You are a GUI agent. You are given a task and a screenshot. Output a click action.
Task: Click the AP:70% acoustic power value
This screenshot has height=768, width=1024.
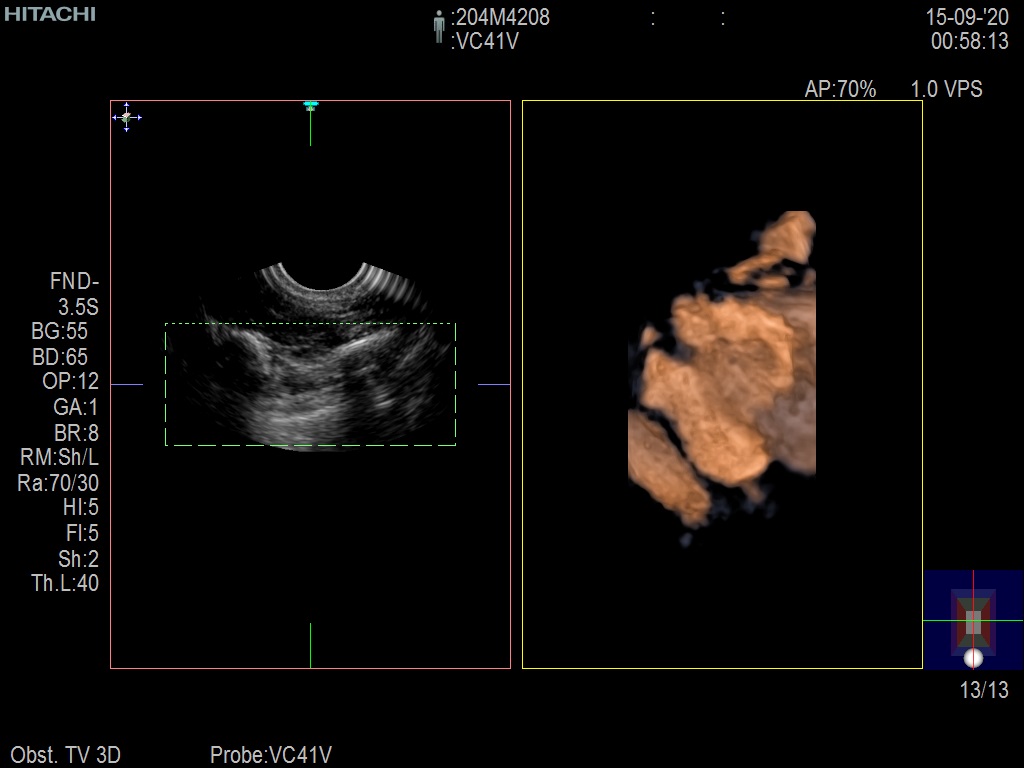click(840, 90)
